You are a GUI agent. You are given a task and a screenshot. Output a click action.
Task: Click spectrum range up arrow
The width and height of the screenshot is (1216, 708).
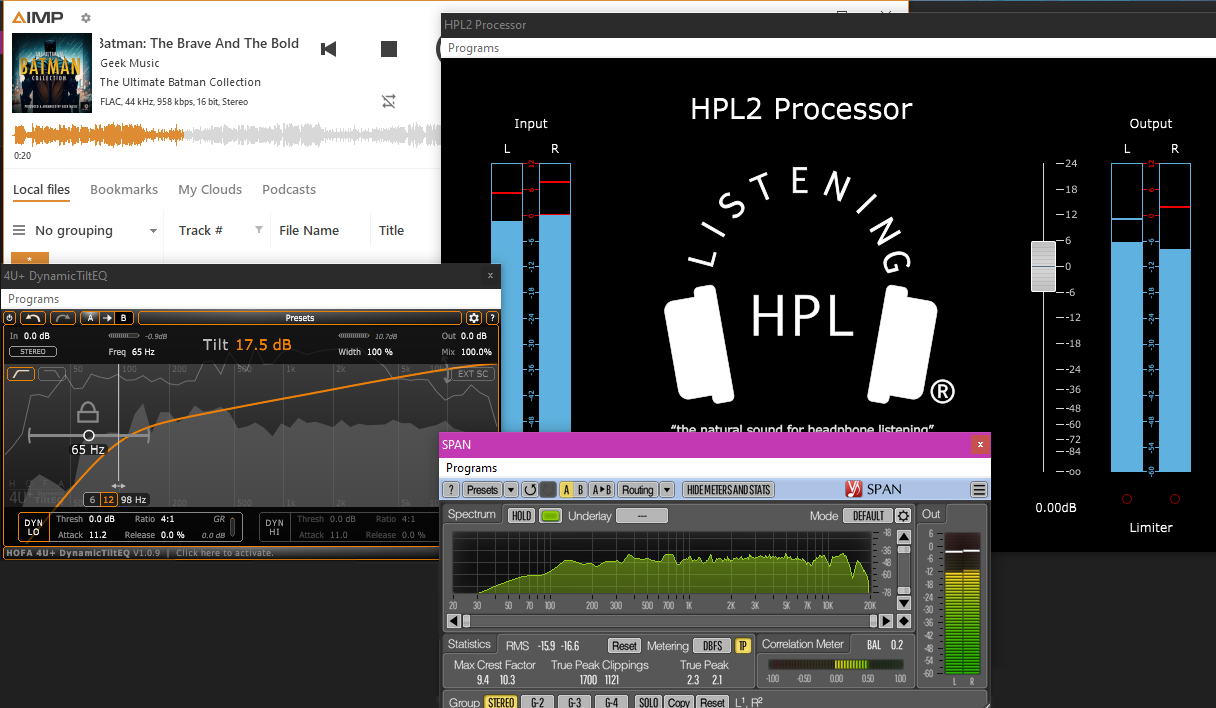point(904,537)
